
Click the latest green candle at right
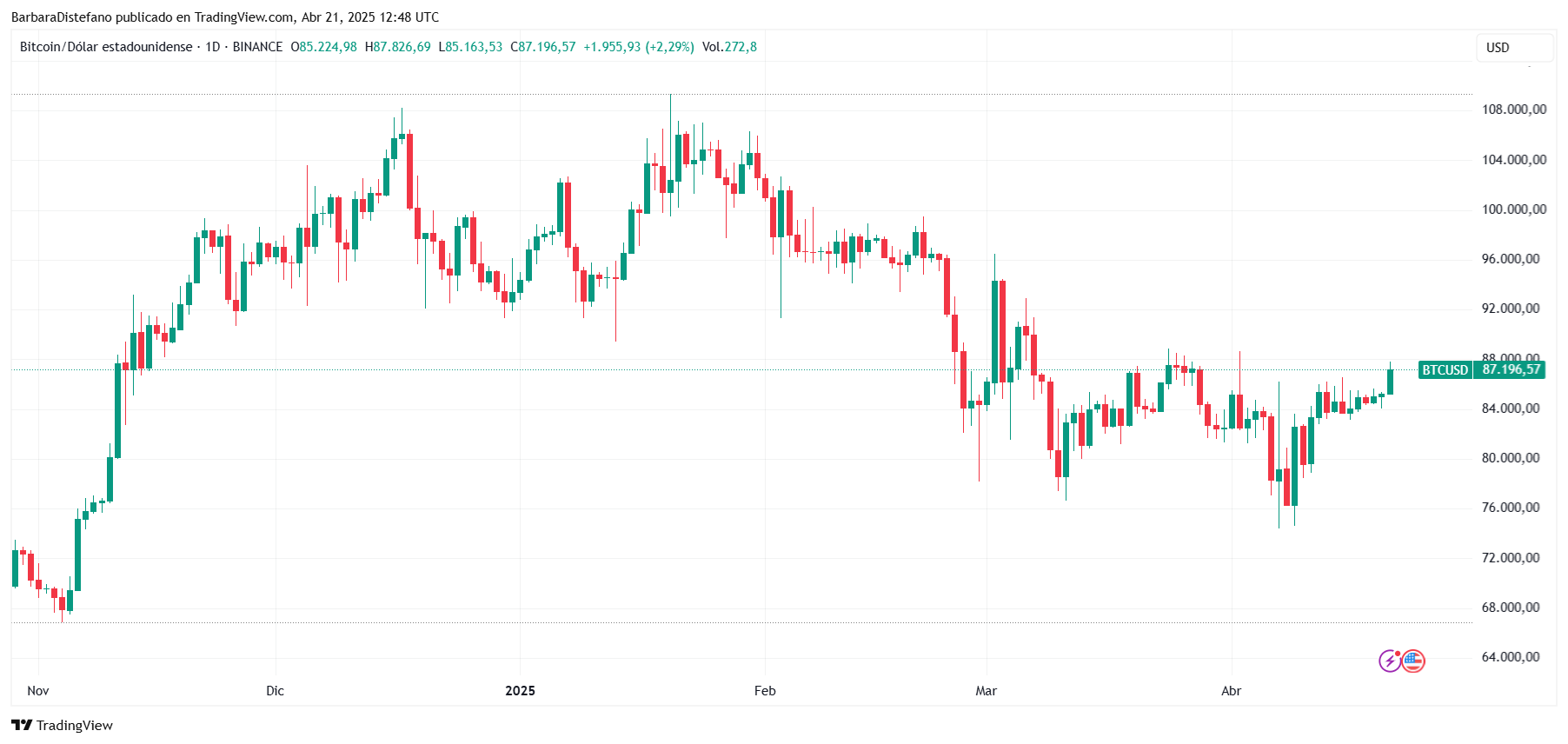[1390, 382]
